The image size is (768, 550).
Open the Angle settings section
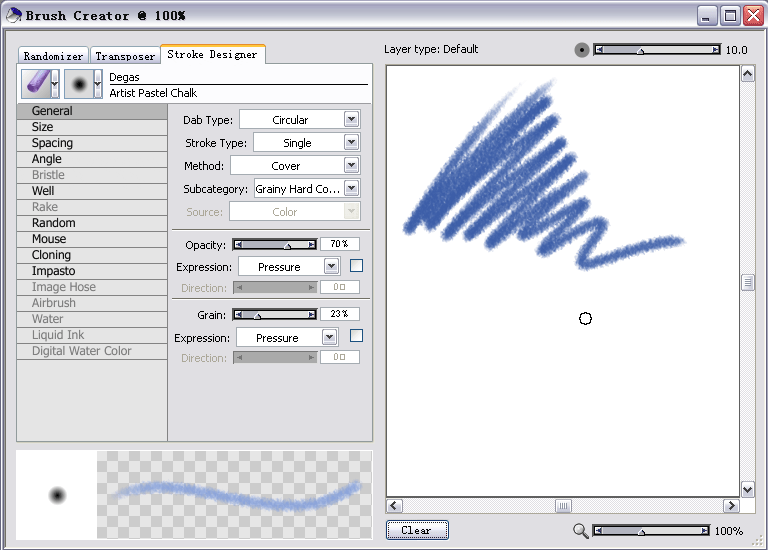coord(92,159)
